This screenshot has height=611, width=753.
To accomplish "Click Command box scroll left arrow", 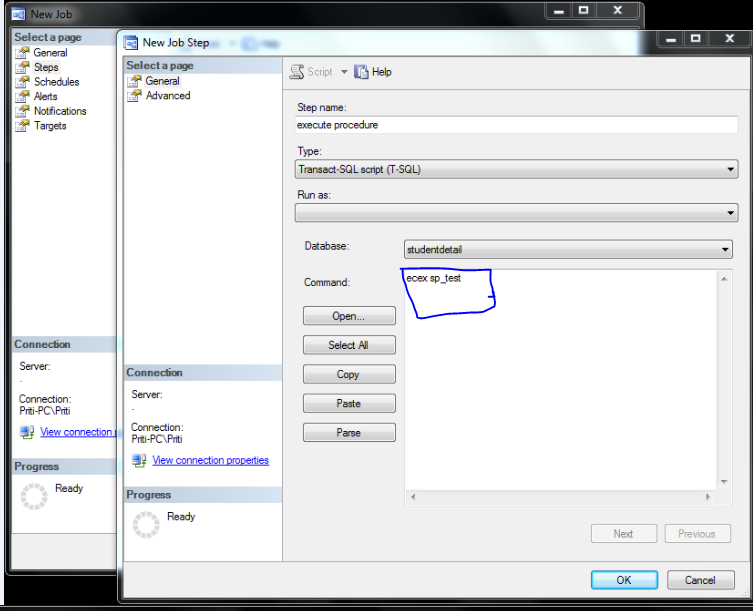I will point(413,497).
